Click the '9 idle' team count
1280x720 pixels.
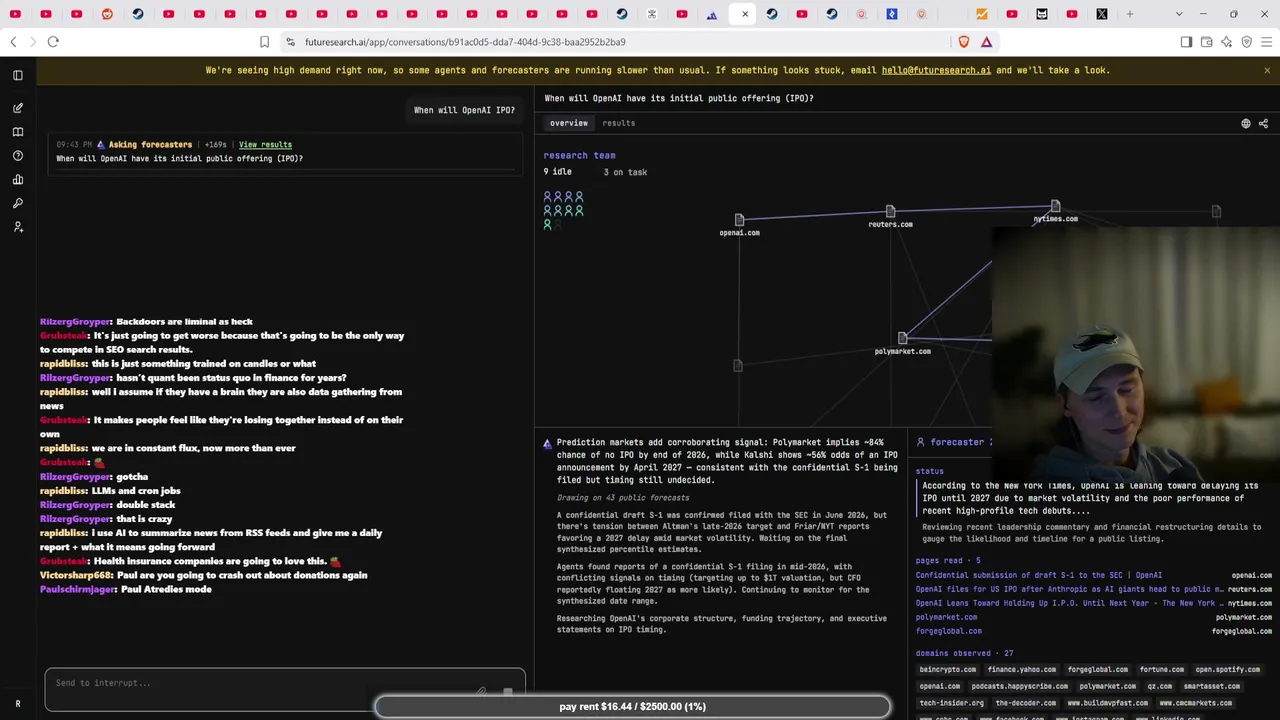tap(557, 172)
